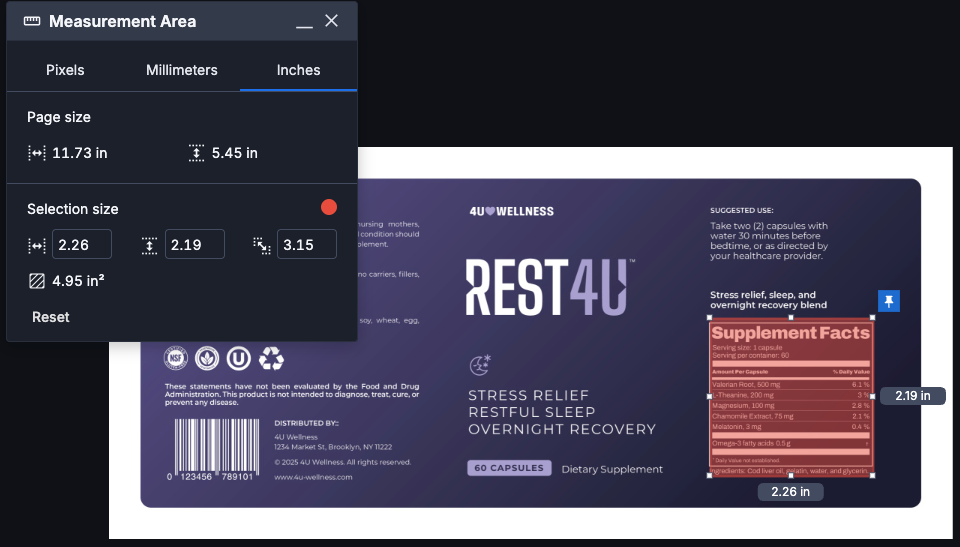Click the DISTRIBUTED BY heading

(307, 423)
